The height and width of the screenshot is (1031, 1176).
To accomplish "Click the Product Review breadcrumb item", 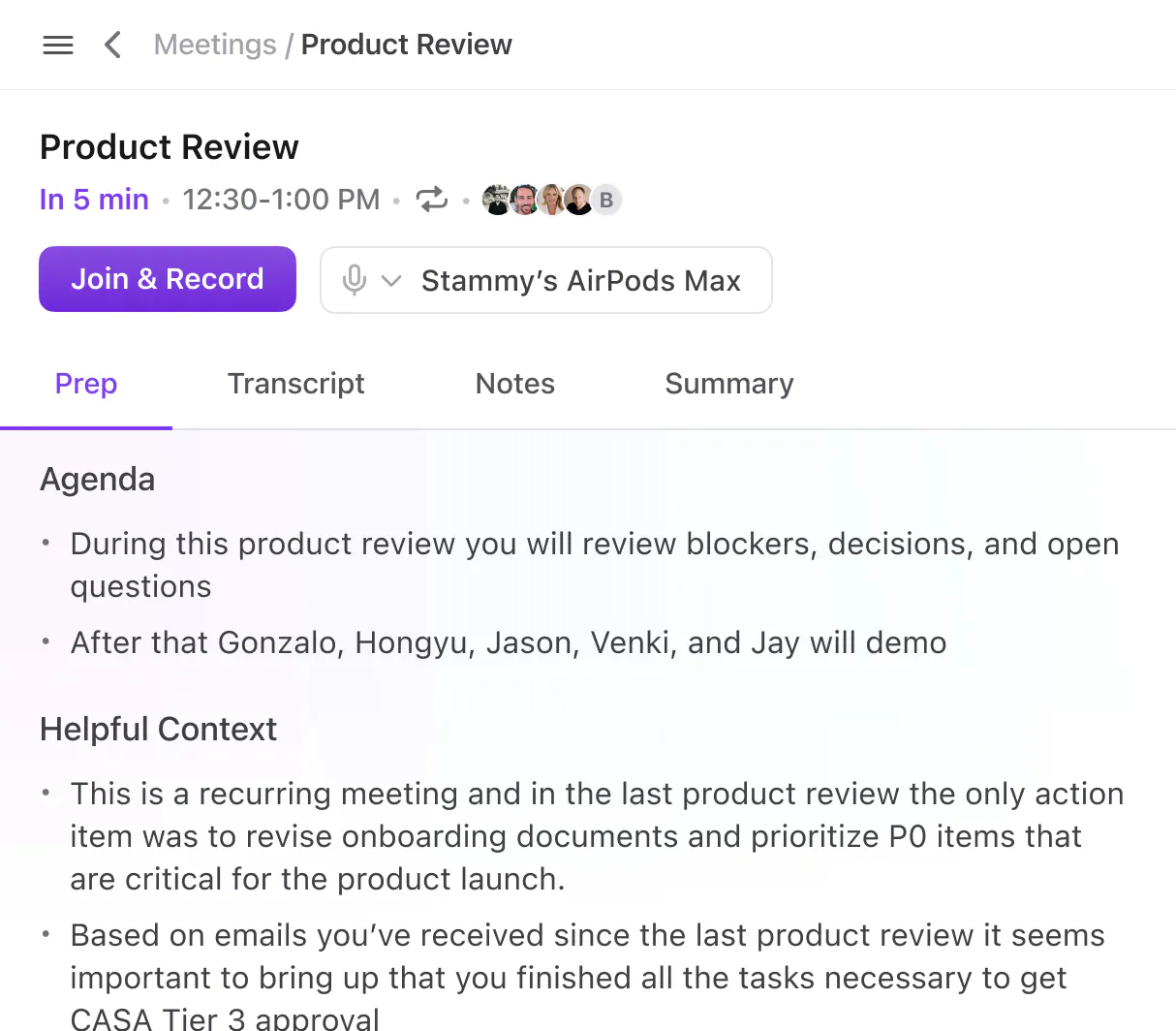I will (x=406, y=45).
